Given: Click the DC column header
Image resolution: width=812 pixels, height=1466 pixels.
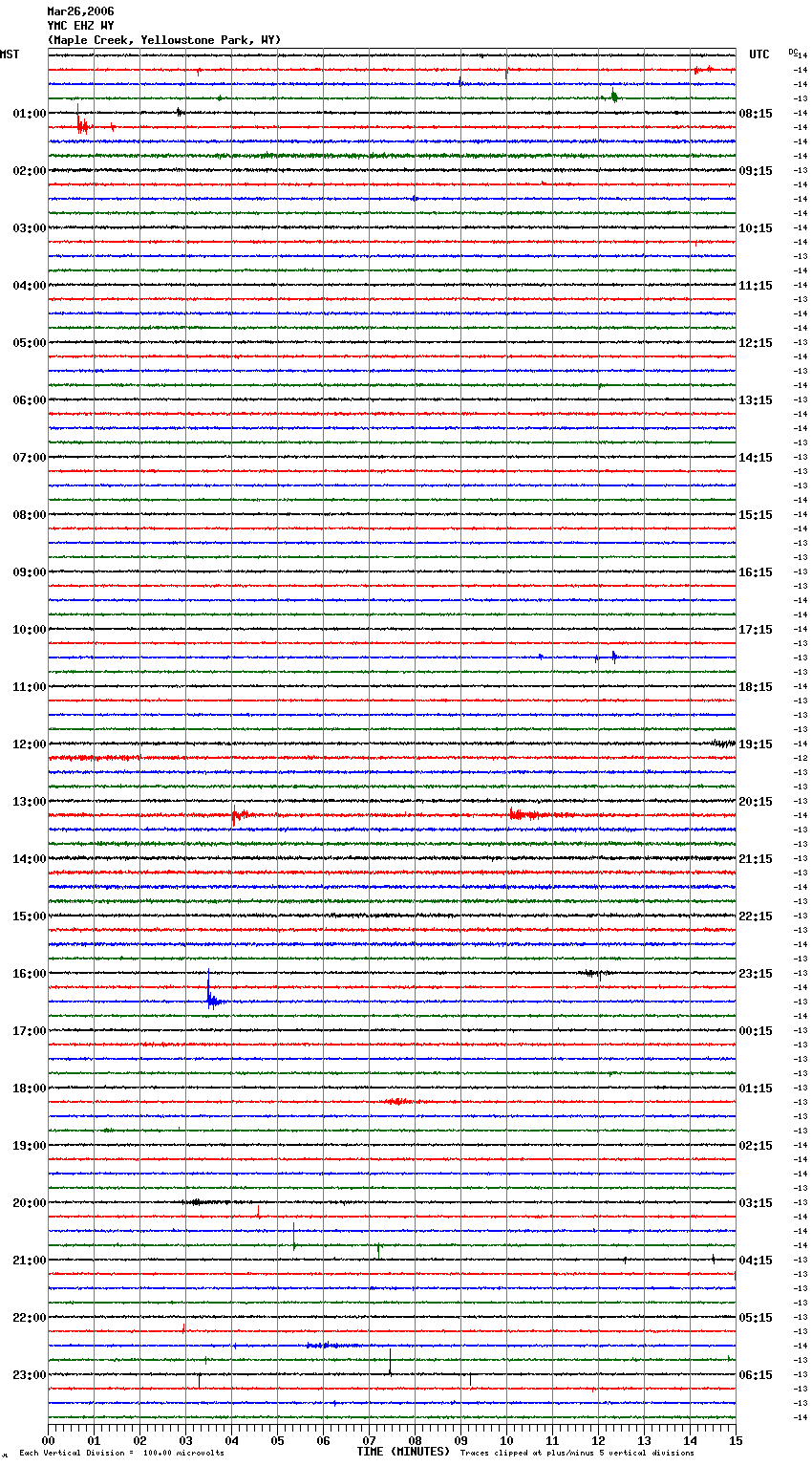Looking at the screenshot, I should tap(792, 52).
